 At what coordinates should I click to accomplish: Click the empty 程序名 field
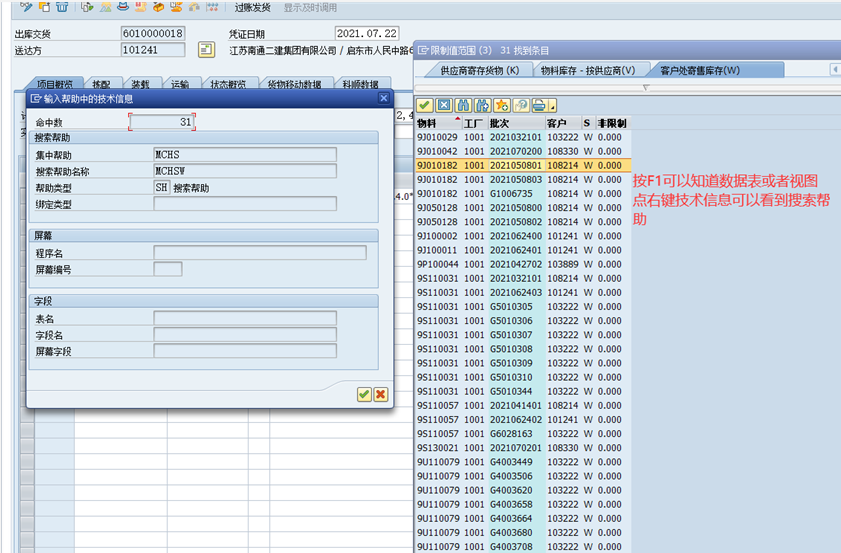(x=260, y=253)
